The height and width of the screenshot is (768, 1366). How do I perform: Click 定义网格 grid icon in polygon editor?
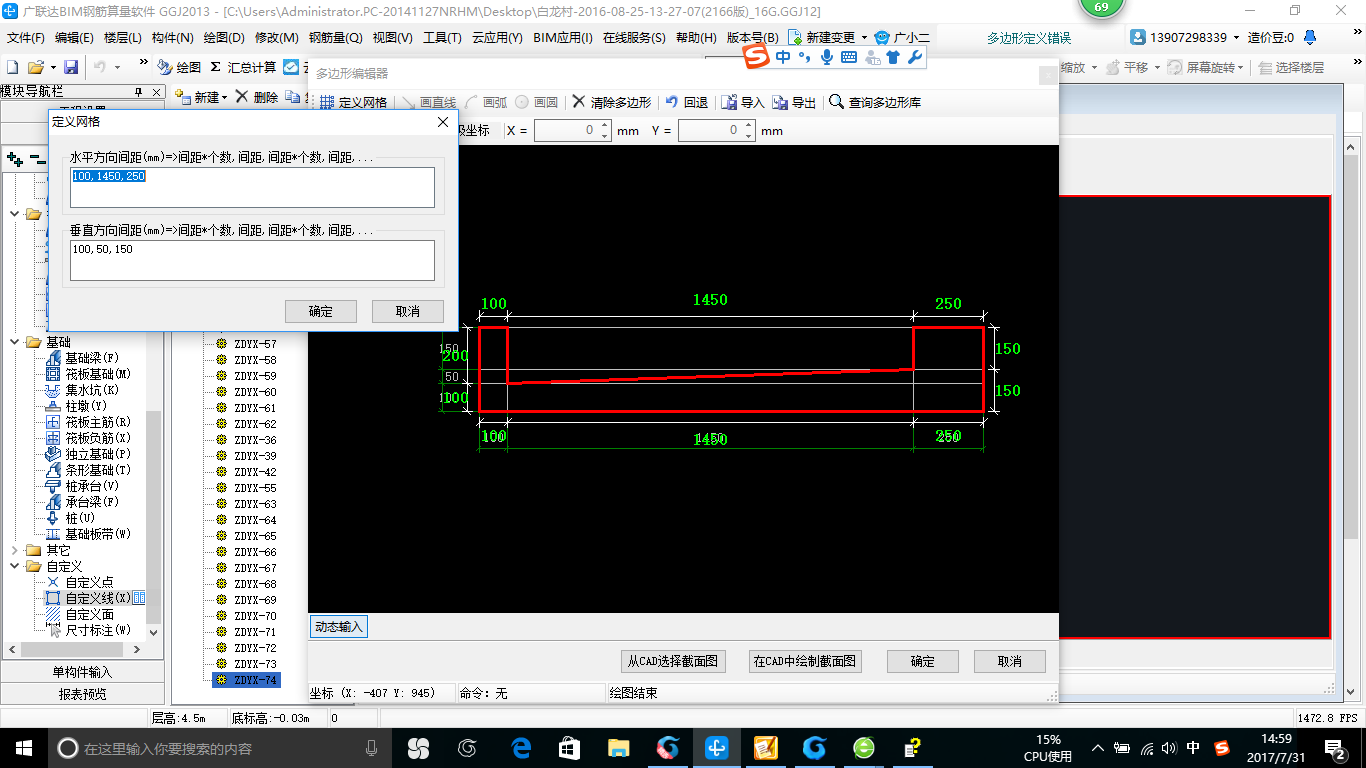click(x=353, y=102)
